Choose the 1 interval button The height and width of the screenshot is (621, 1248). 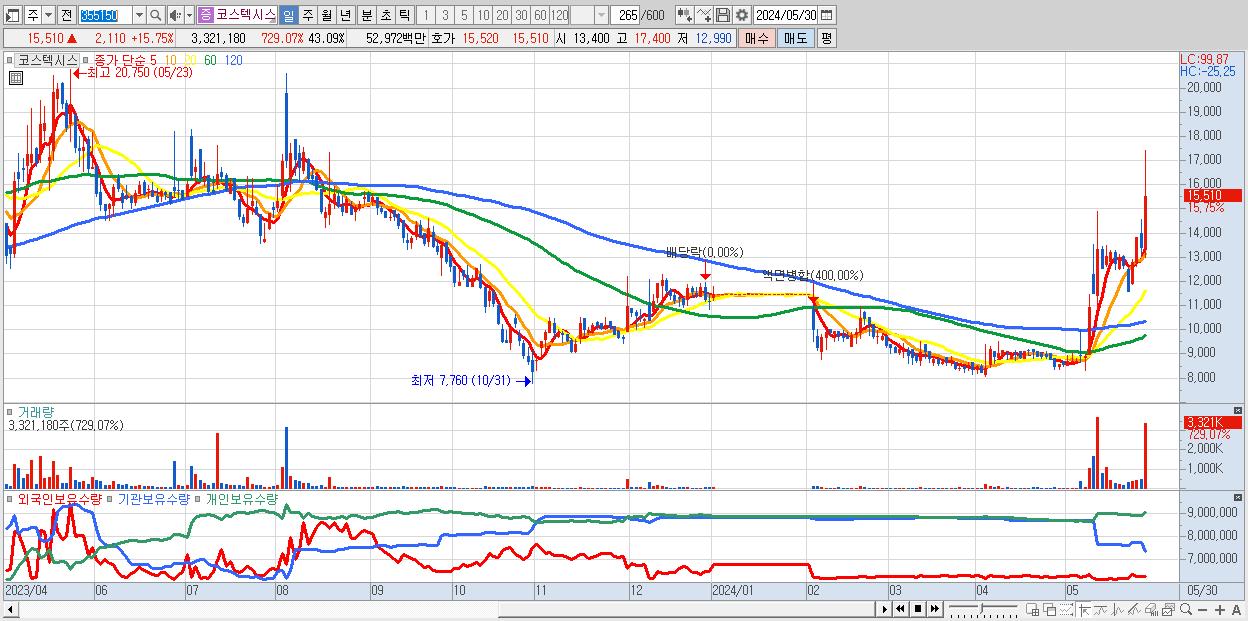[x=426, y=15]
